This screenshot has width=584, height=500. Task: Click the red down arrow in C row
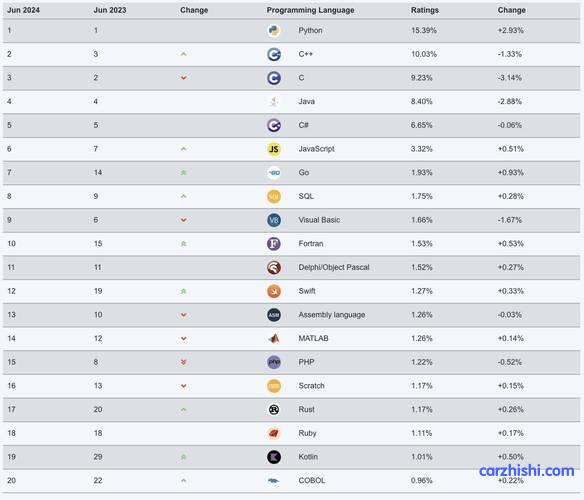point(183,78)
